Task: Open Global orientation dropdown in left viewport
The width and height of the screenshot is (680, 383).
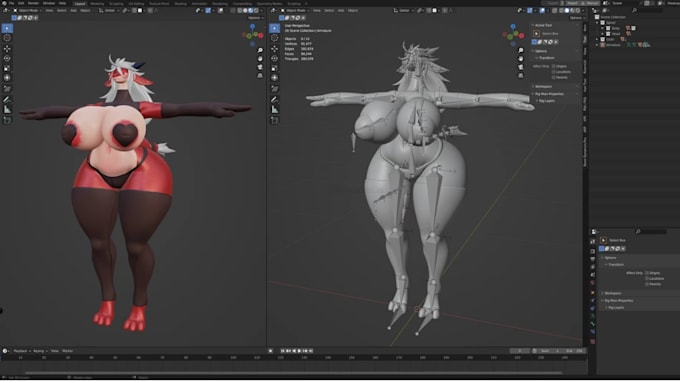Action: click(x=108, y=10)
